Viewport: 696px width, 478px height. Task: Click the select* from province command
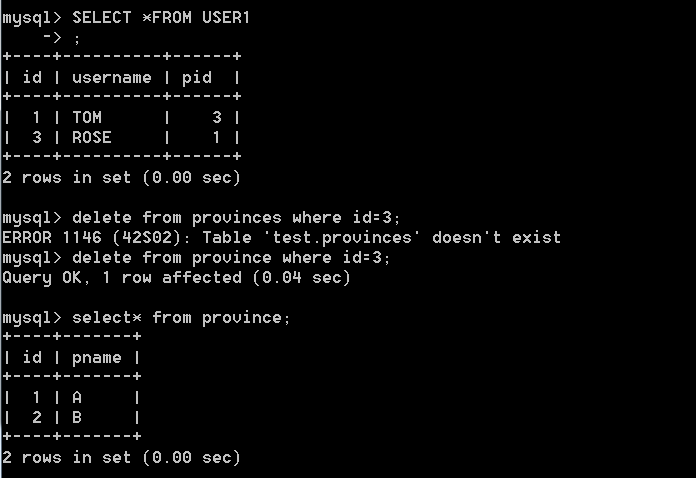(181, 318)
